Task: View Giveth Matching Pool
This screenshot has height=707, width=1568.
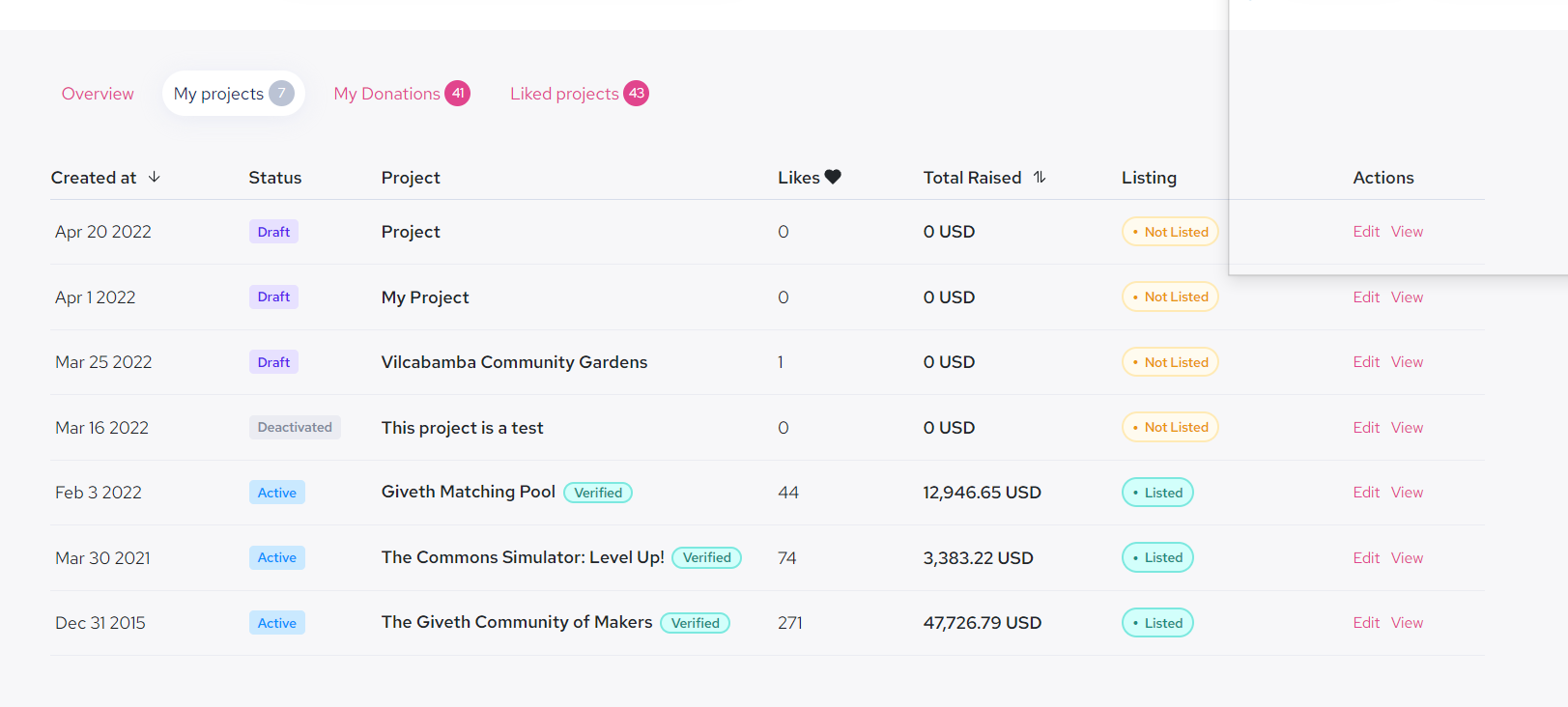Action: tap(1407, 493)
